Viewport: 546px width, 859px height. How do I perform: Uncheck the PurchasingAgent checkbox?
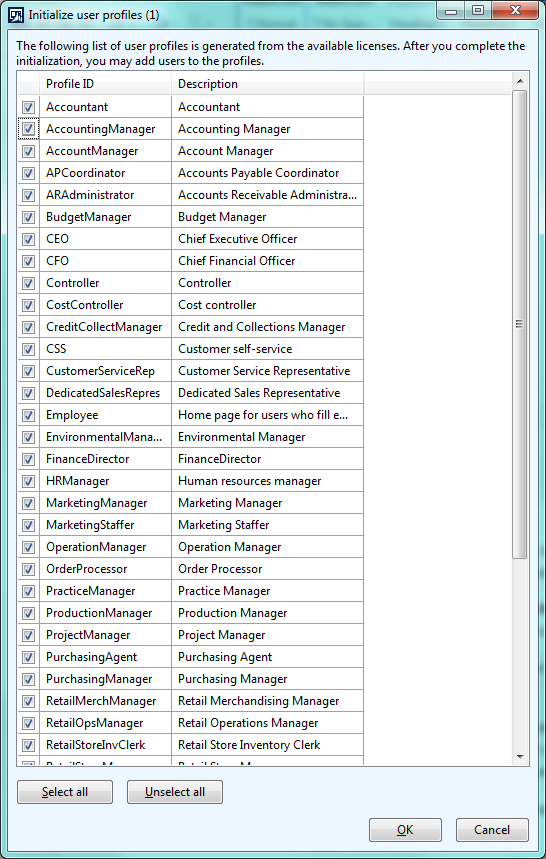coord(28,657)
